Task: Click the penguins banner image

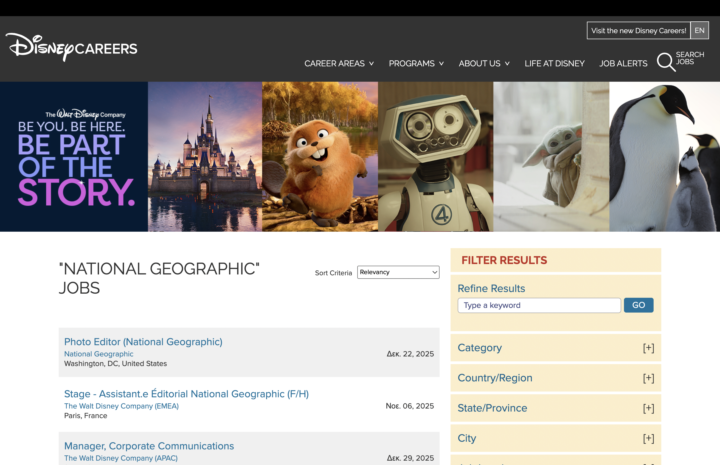Action: click(664, 157)
